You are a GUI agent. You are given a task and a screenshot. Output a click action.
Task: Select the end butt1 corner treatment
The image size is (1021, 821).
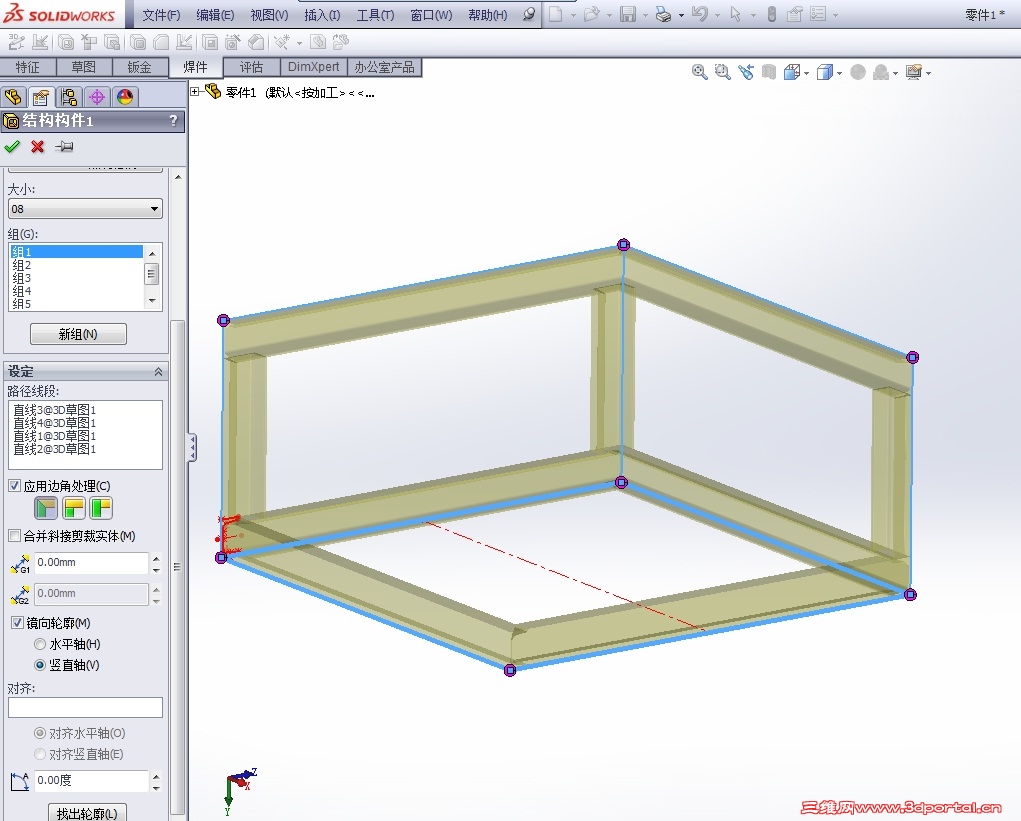[74, 508]
